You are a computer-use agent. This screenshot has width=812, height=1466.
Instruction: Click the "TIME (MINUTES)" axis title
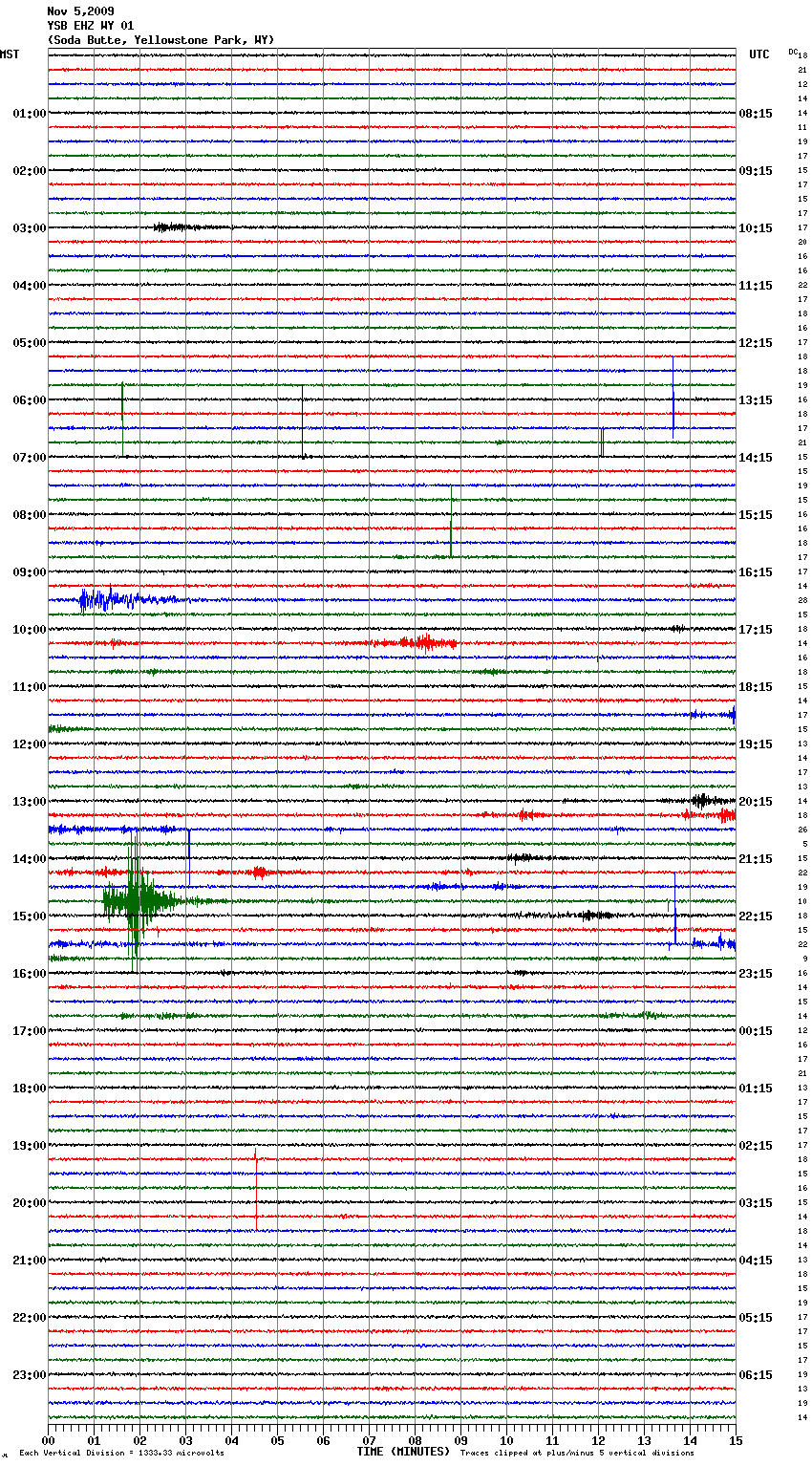(x=403, y=1452)
